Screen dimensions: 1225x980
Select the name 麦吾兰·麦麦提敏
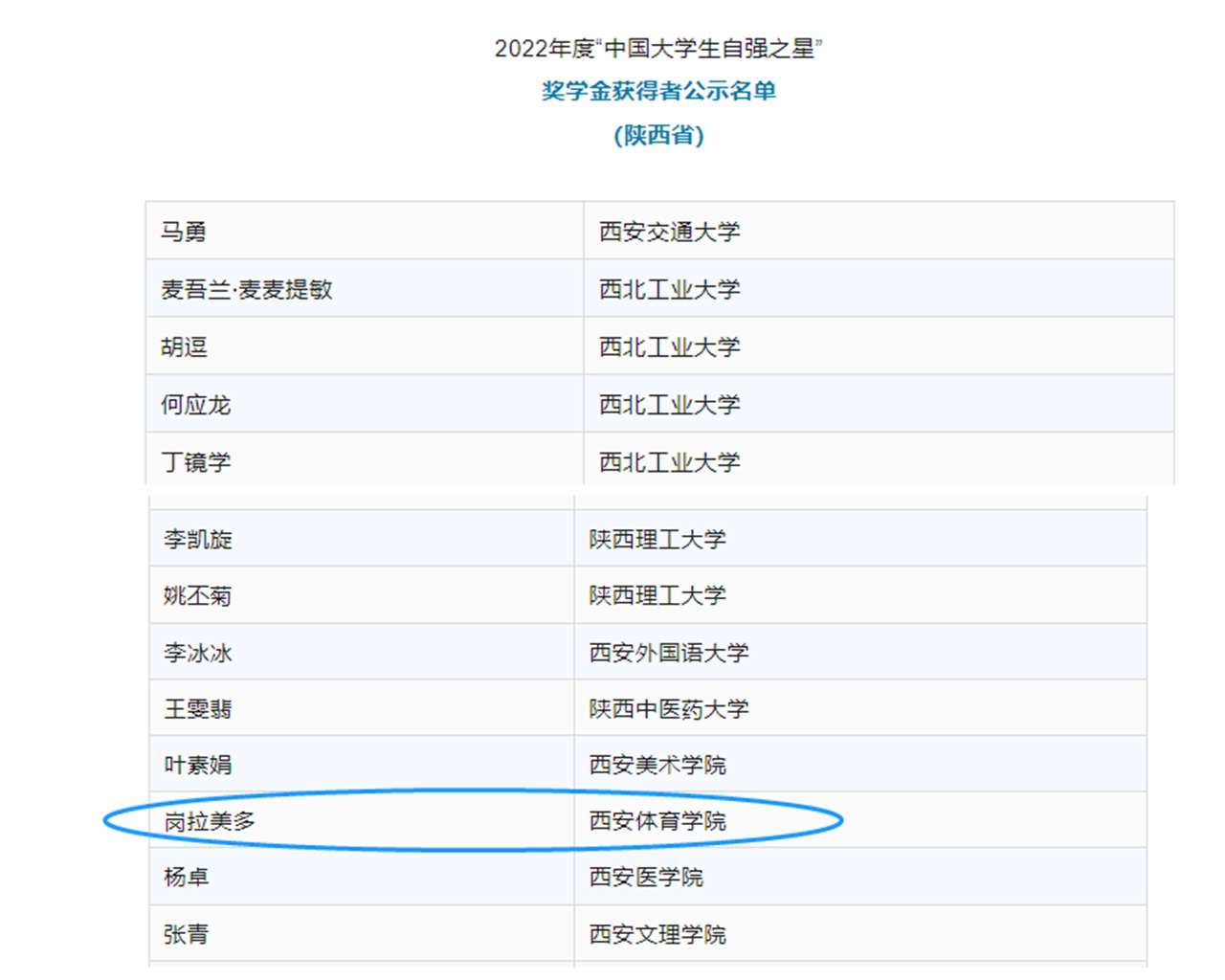247,289
